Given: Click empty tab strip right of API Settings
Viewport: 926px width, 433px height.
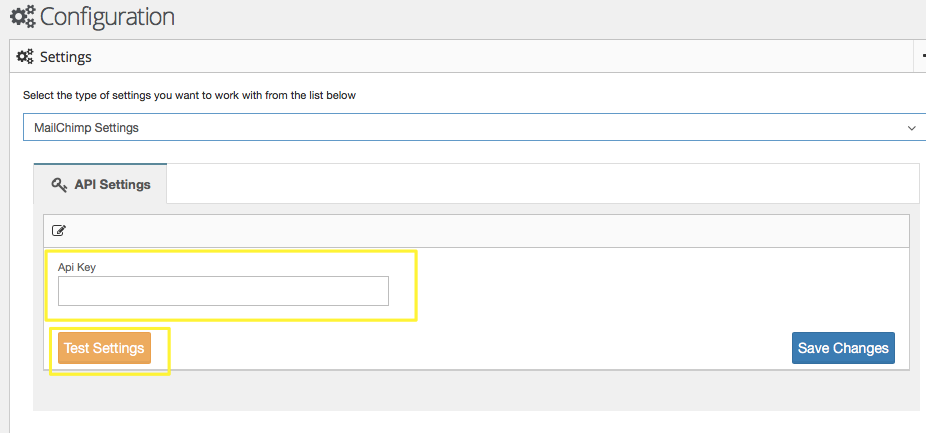Looking at the screenshot, I should (x=540, y=184).
